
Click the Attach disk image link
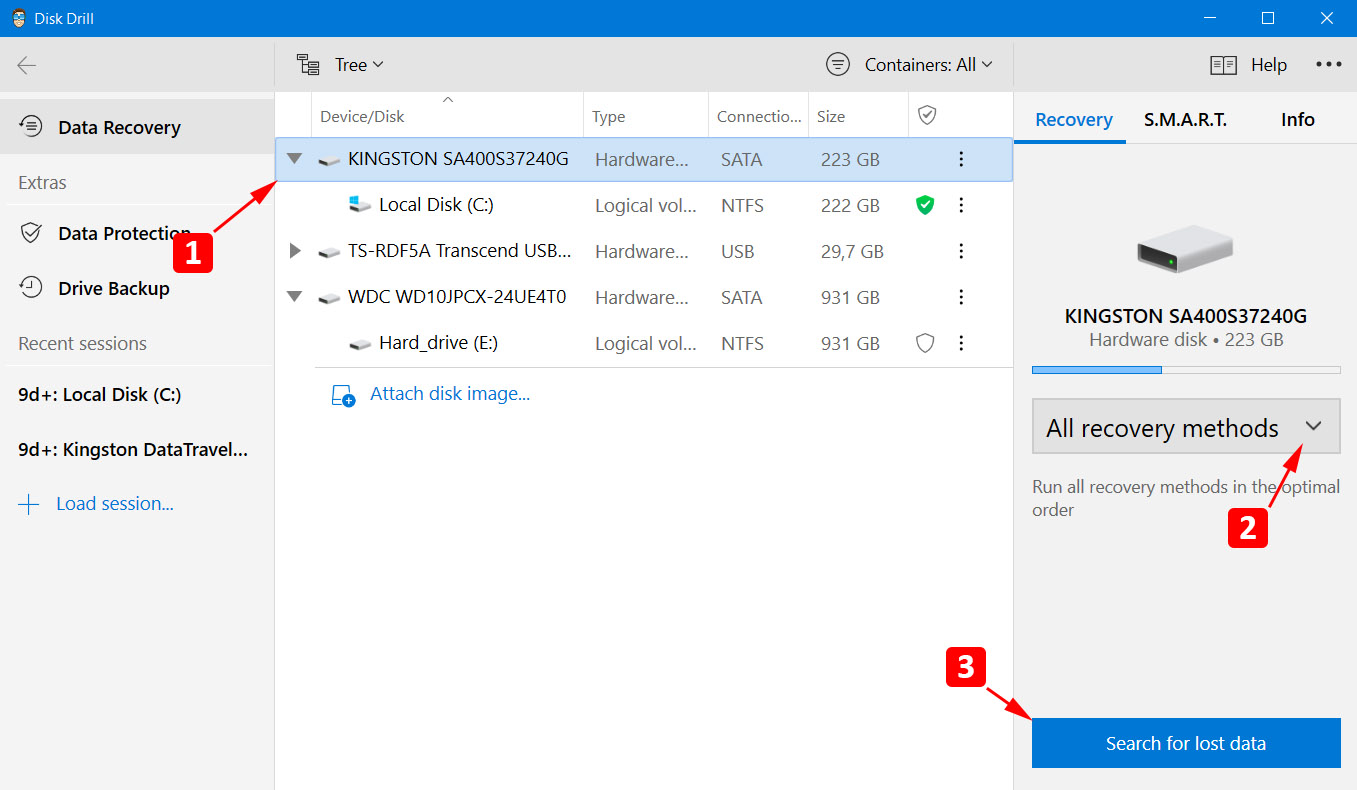pyautogui.click(x=450, y=394)
